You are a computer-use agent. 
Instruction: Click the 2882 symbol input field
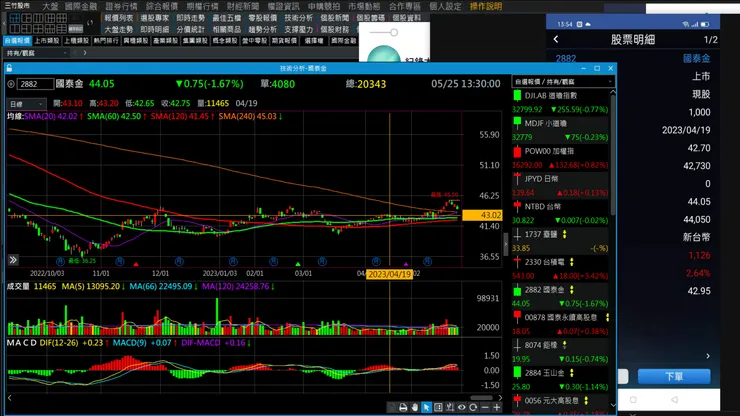click(35, 84)
